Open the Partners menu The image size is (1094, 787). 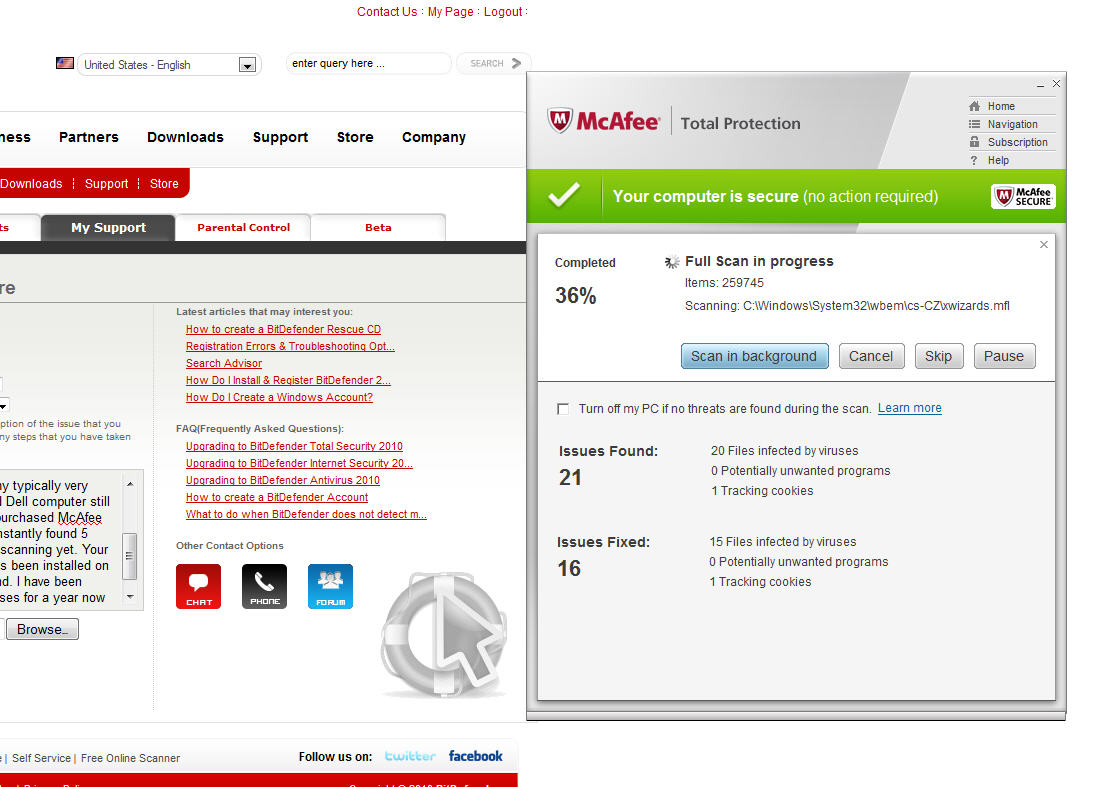[89, 137]
